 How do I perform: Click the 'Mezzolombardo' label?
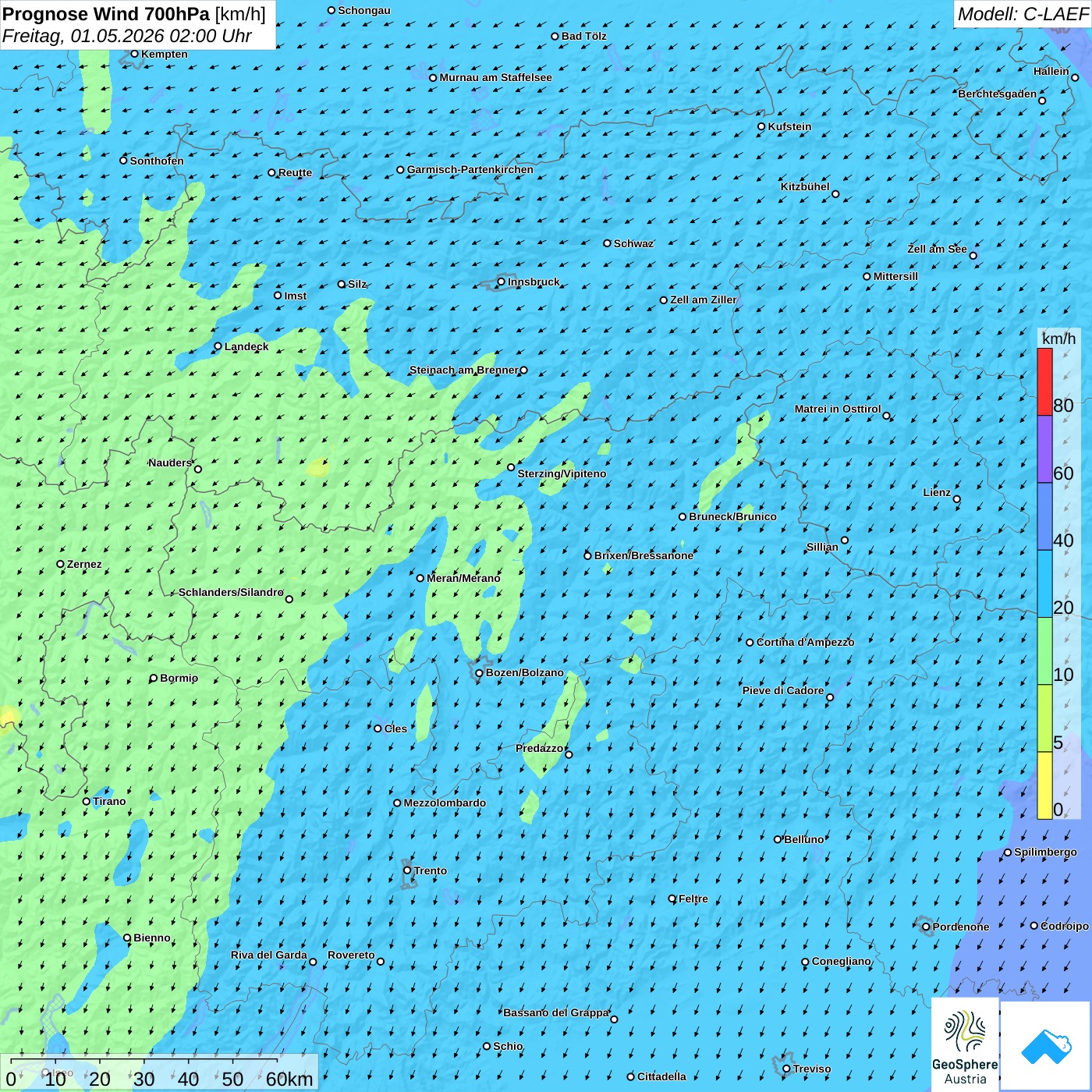pos(445,803)
